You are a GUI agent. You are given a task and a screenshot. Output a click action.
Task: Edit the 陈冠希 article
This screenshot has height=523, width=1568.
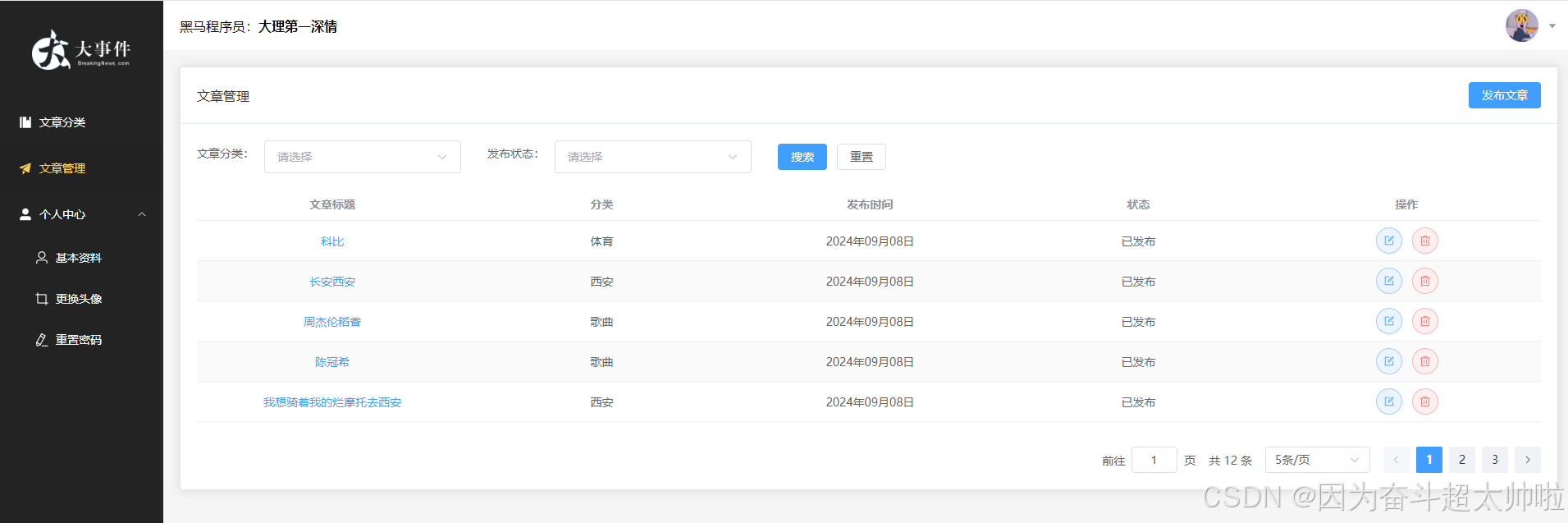(1389, 361)
